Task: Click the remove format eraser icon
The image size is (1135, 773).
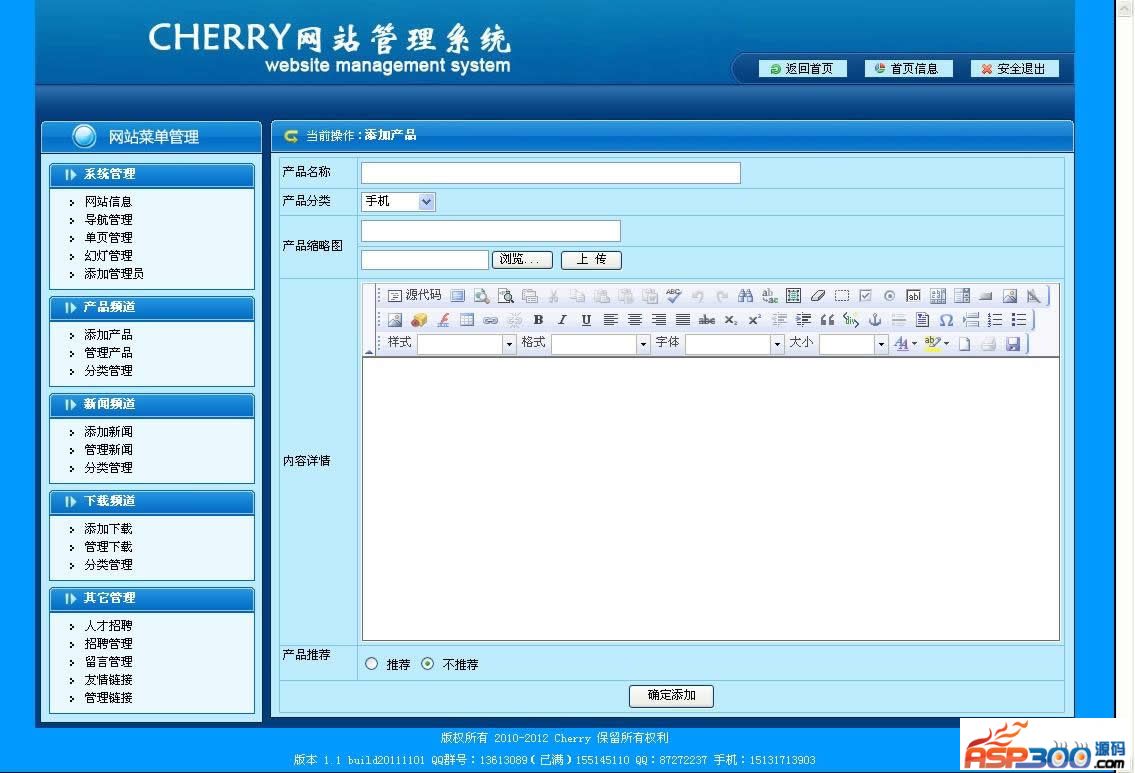Action: click(x=818, y=295)
